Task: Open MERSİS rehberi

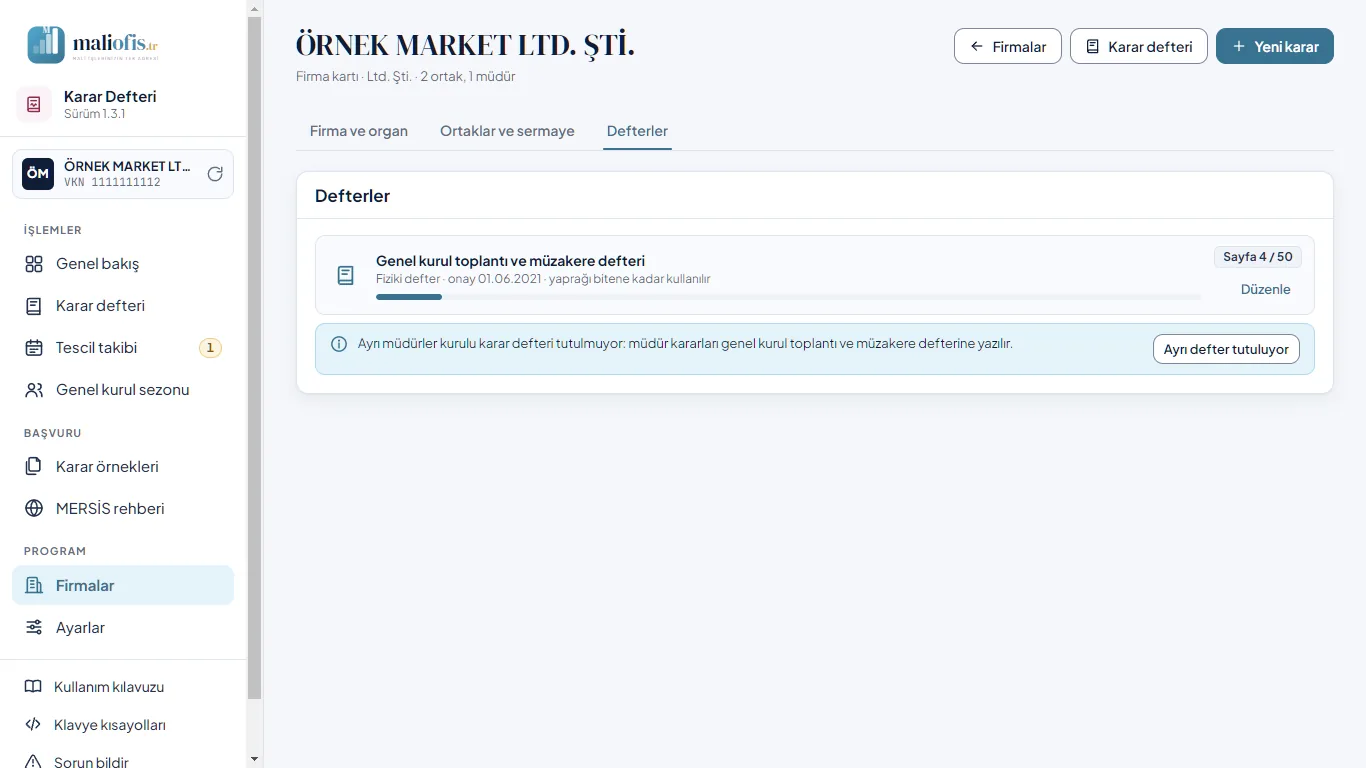Action: 123,509
